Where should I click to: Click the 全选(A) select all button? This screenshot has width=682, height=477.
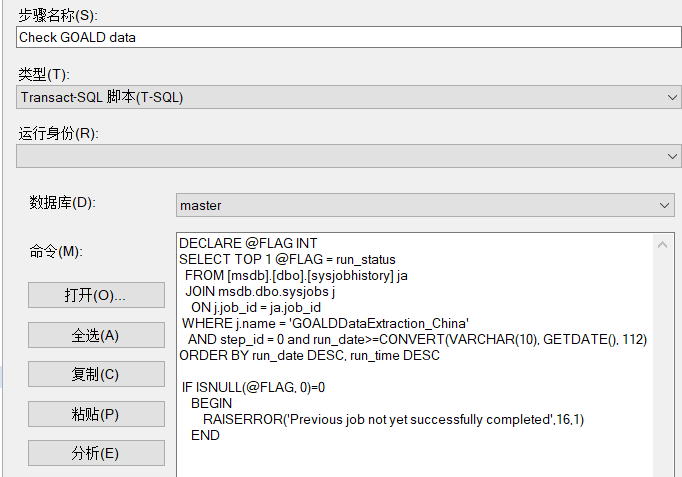95,335
